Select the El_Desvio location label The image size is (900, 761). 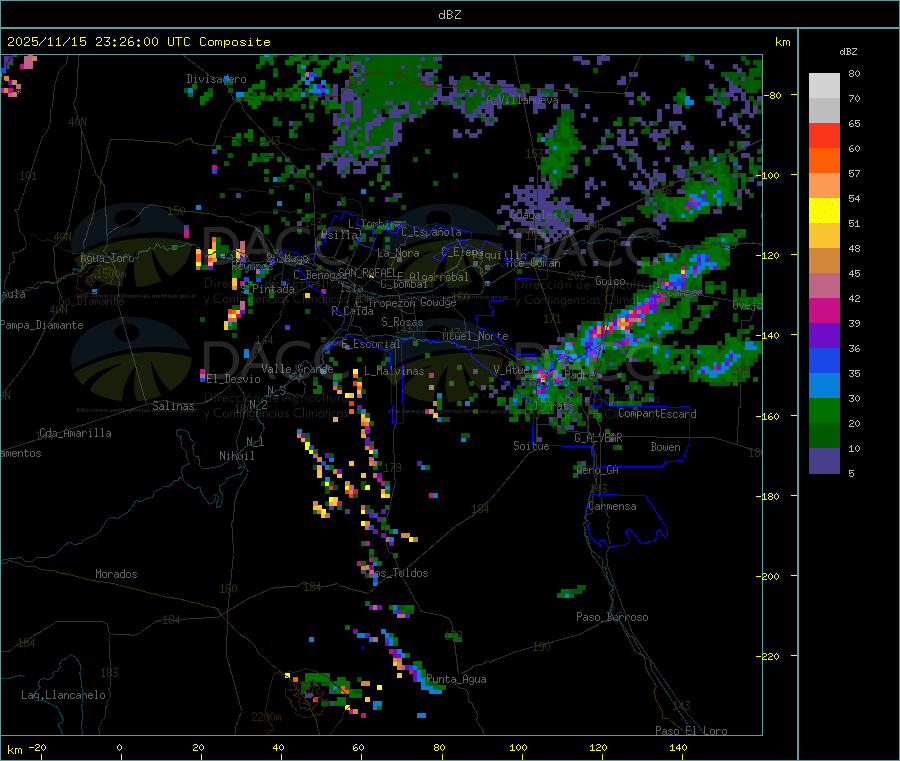[x=233, y=379]
